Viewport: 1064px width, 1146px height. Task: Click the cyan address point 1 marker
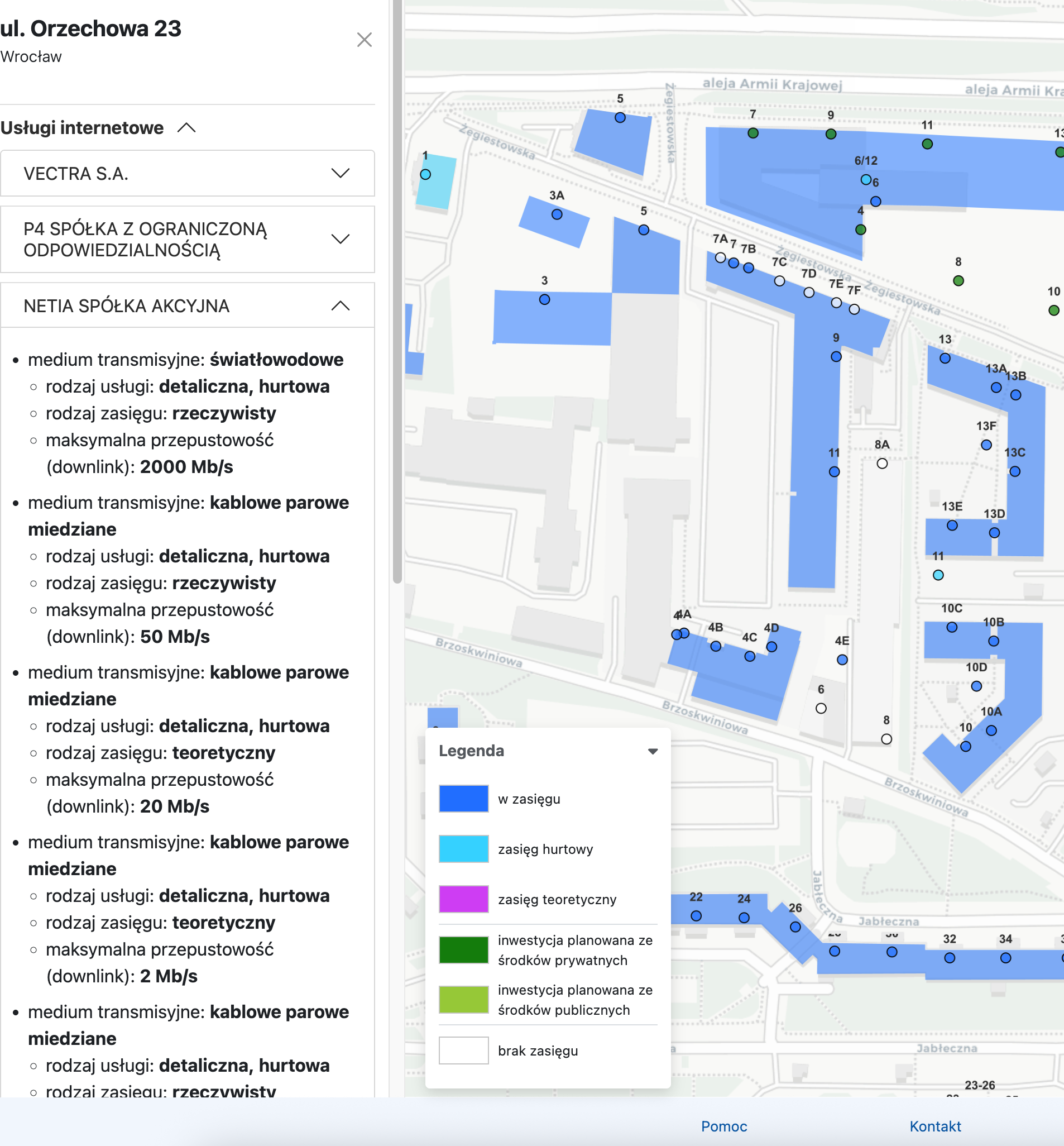point(425,174)
